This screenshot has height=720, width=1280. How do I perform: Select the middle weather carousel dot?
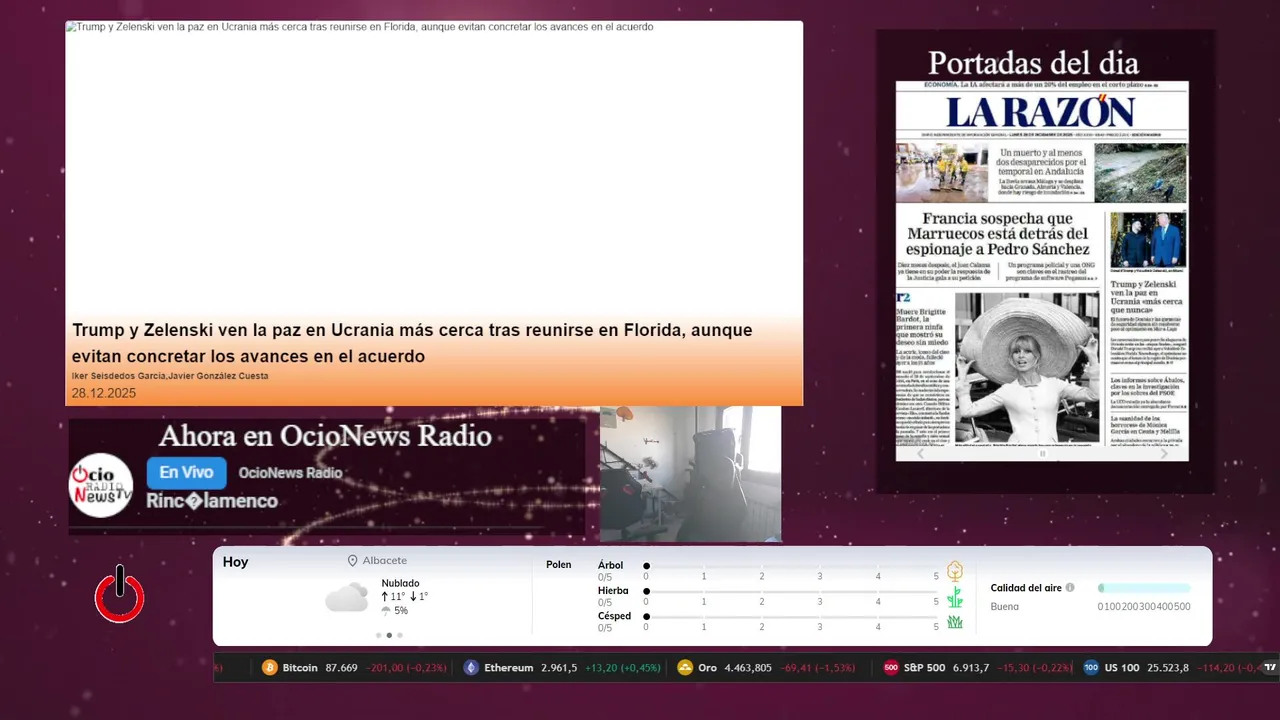(x=389, y=635)
